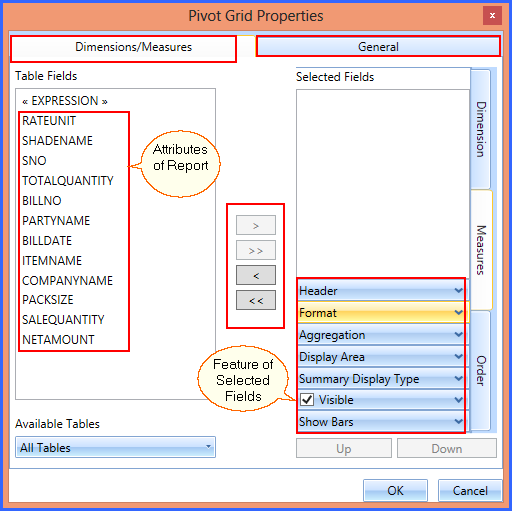Screen dimensions: 512x511
Task: Click the double left arrow remove-all button
Action: [x=256, y=300]
